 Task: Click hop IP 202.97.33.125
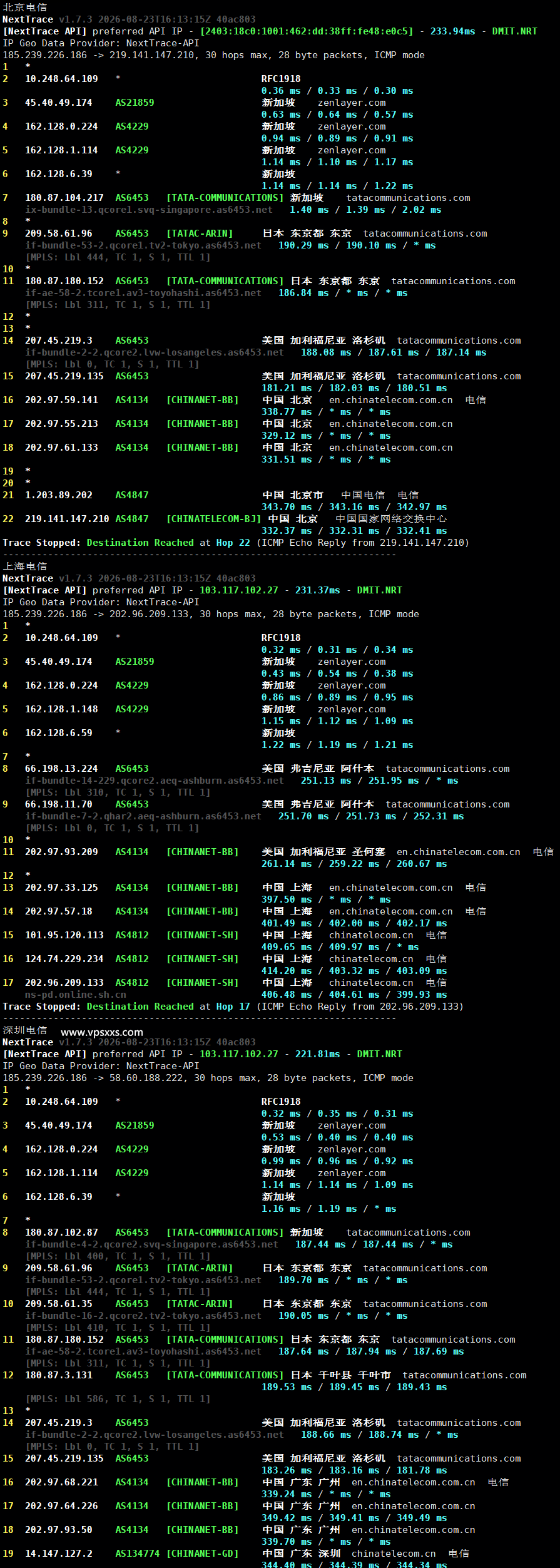tap(61, 888)
